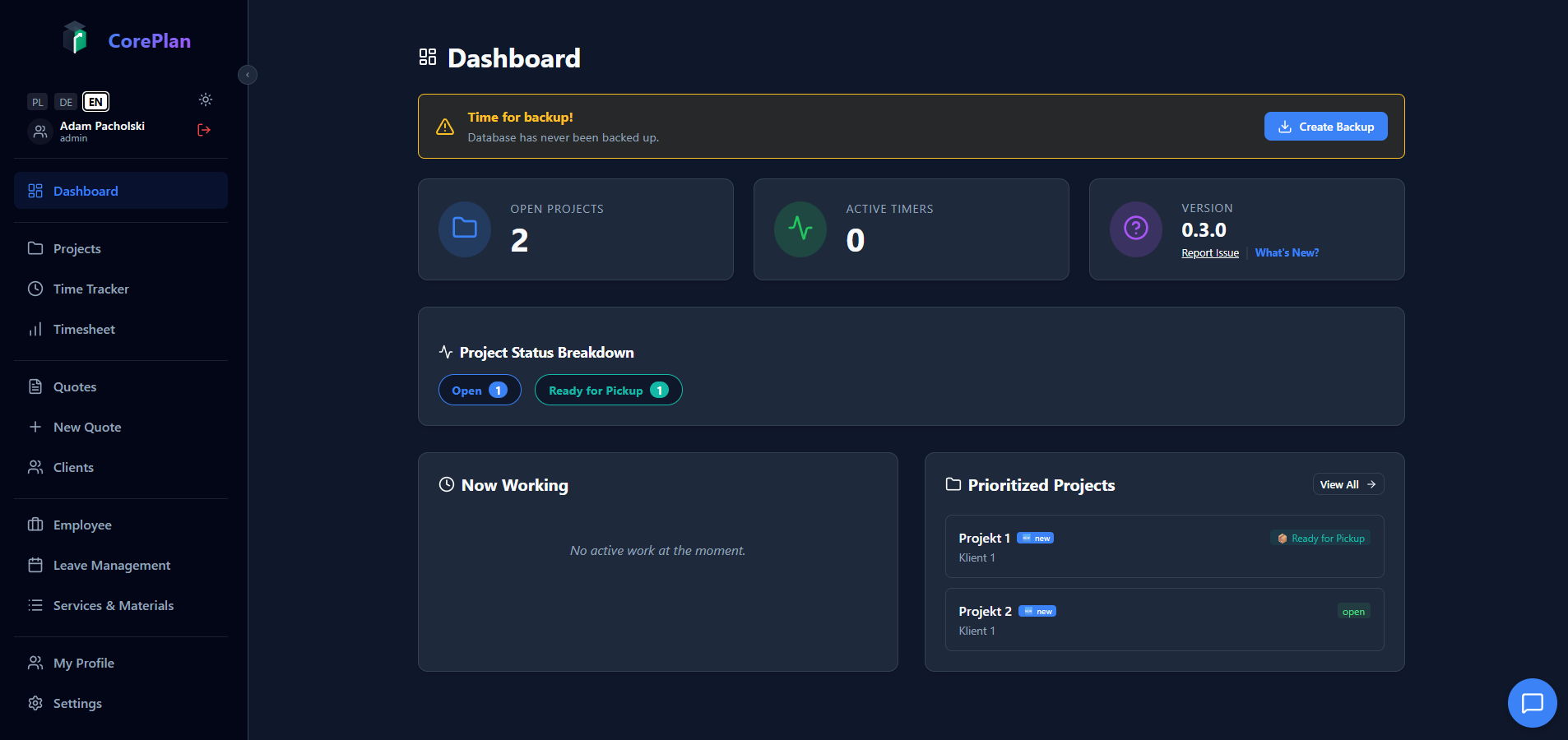The image size is (1568, 740).
Task: Open Services & Materials
Action: click(113, 605)
